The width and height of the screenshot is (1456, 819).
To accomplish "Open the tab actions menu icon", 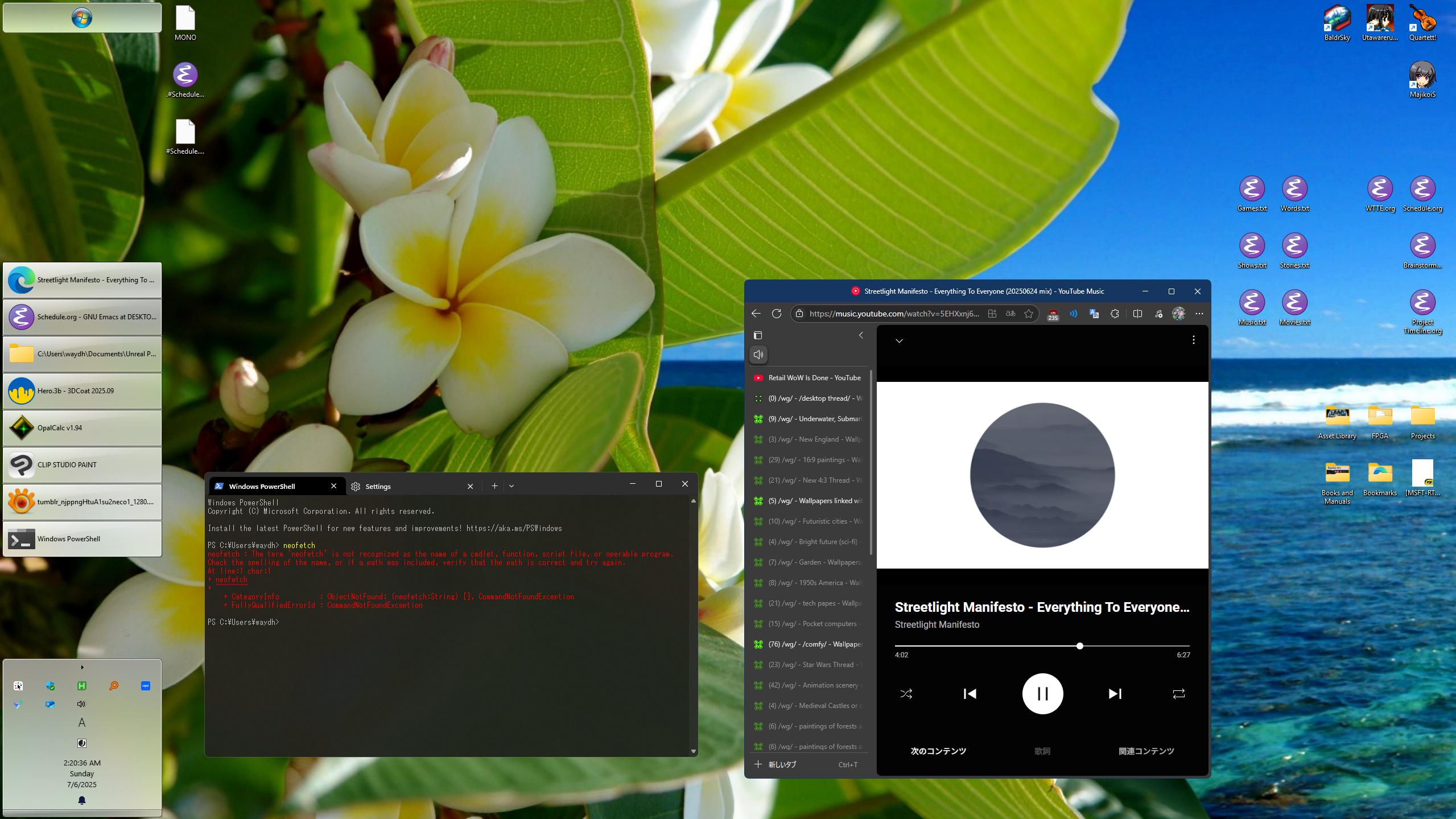I will [757, 335].
